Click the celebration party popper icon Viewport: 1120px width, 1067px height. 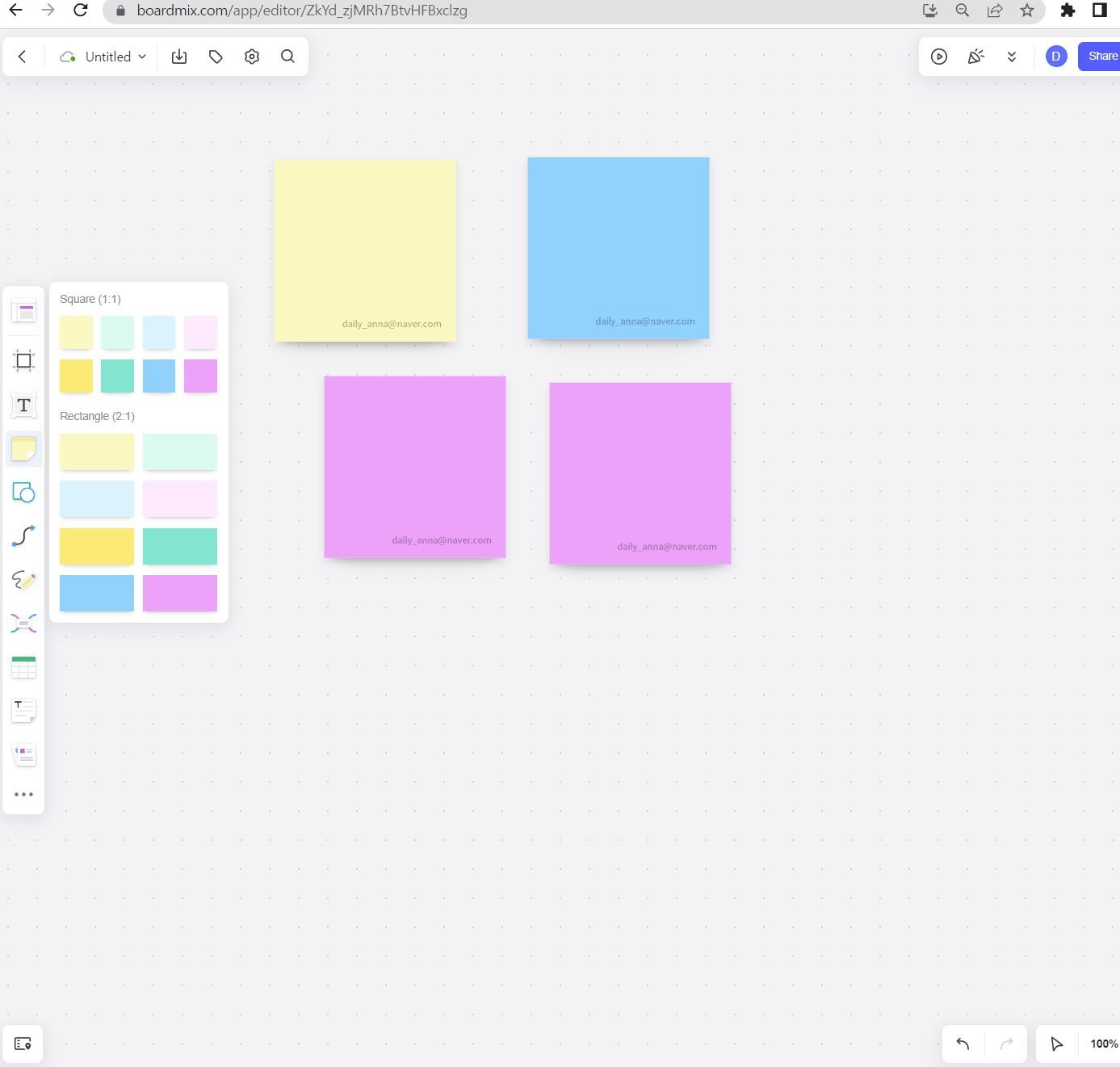975,57
